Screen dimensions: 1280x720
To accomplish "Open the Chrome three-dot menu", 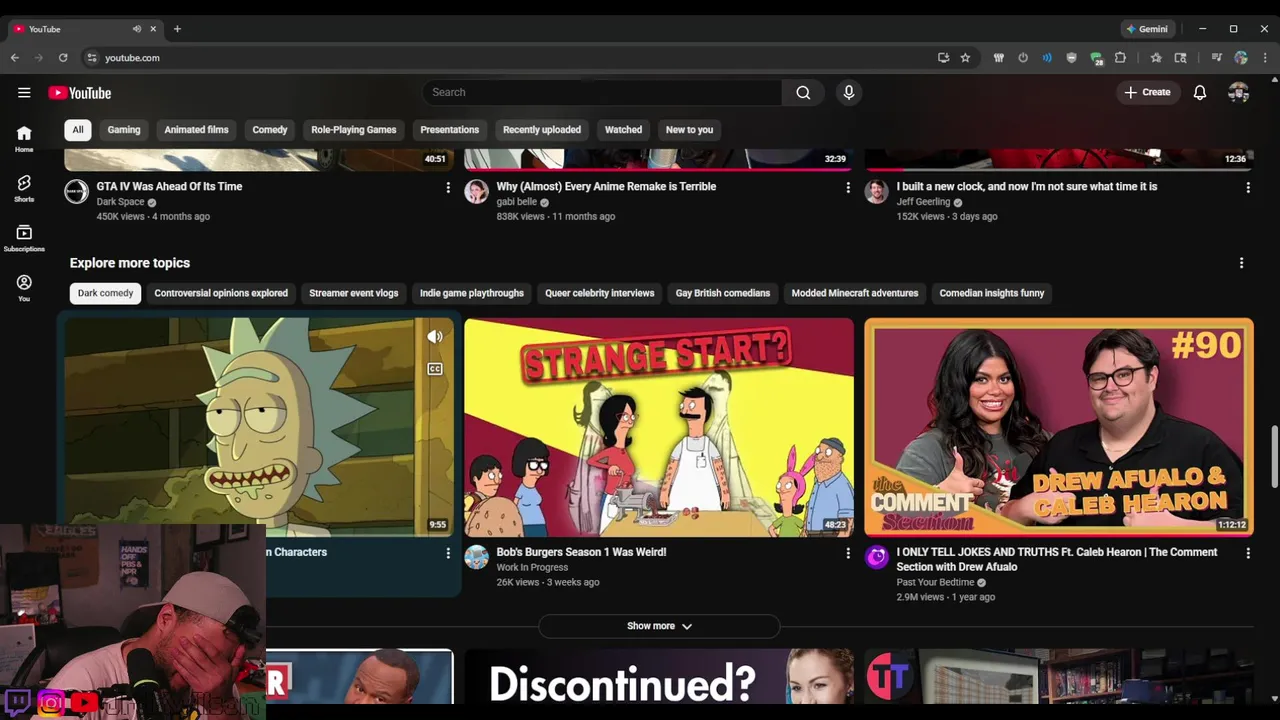I will pyautogui.click(x=1265, y=58).
